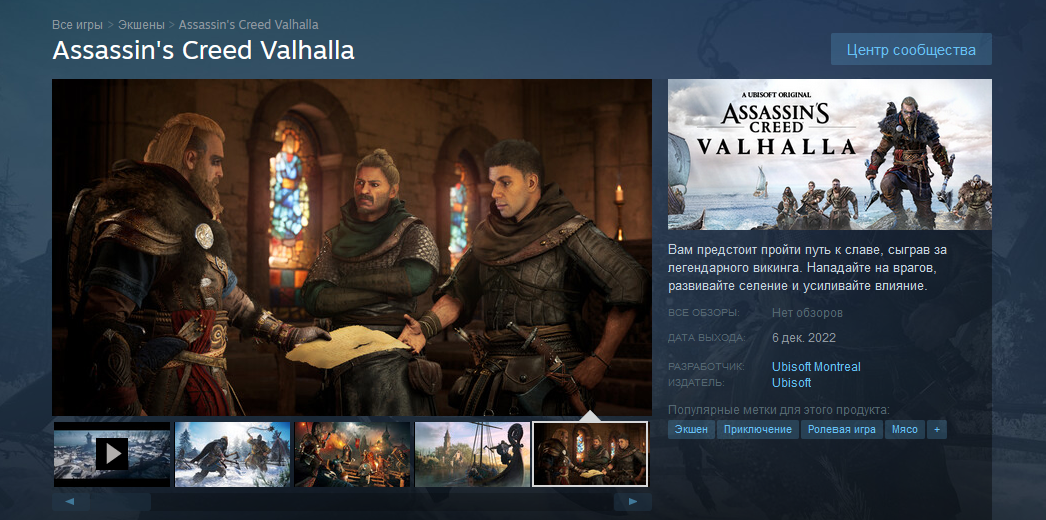
Task: Add a tag with the plus button
Action: coord(937,429)
